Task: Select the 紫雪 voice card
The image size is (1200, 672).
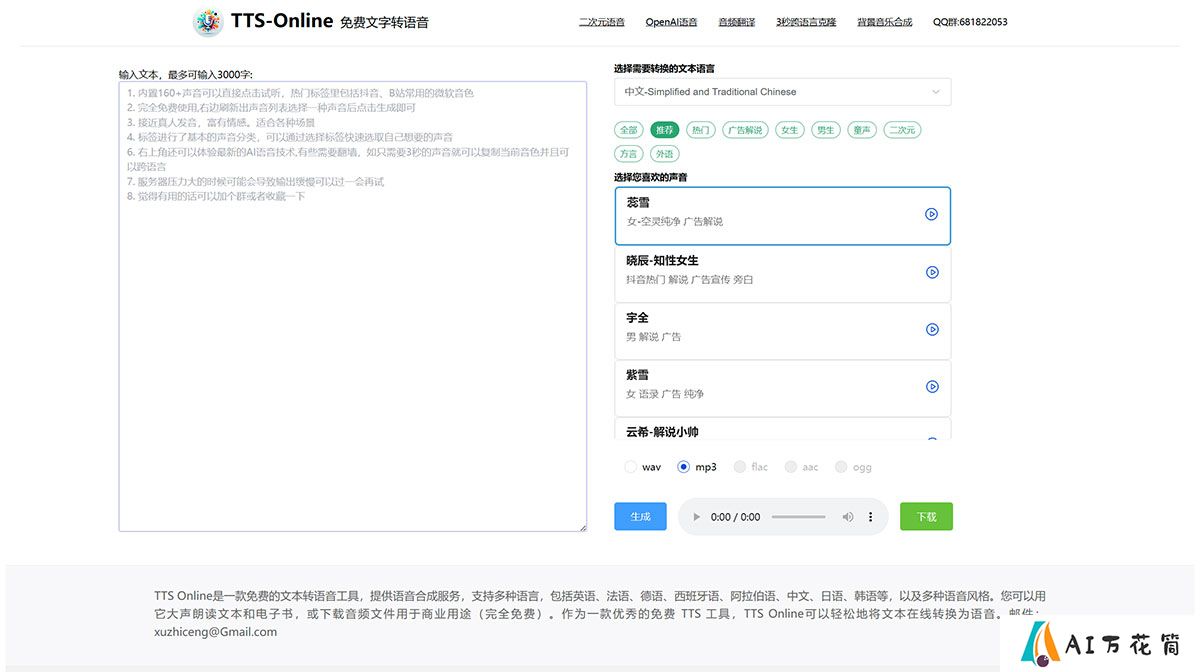Action: tap(782, 388)
